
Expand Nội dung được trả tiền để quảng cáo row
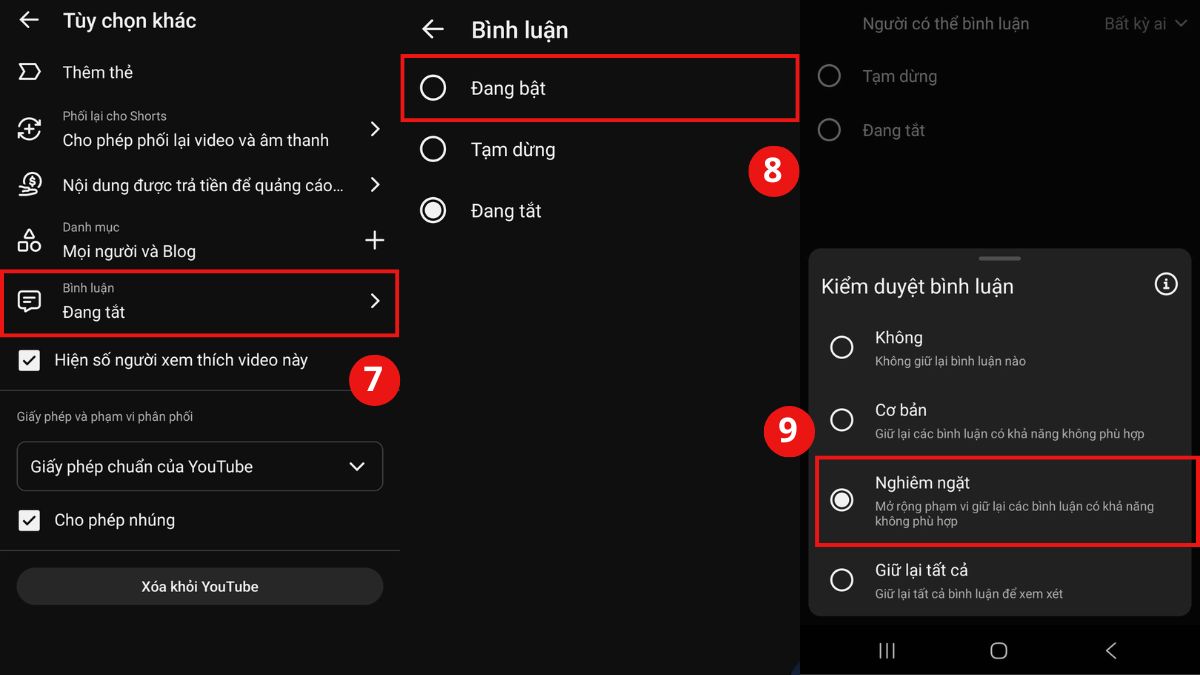point(375,184)
